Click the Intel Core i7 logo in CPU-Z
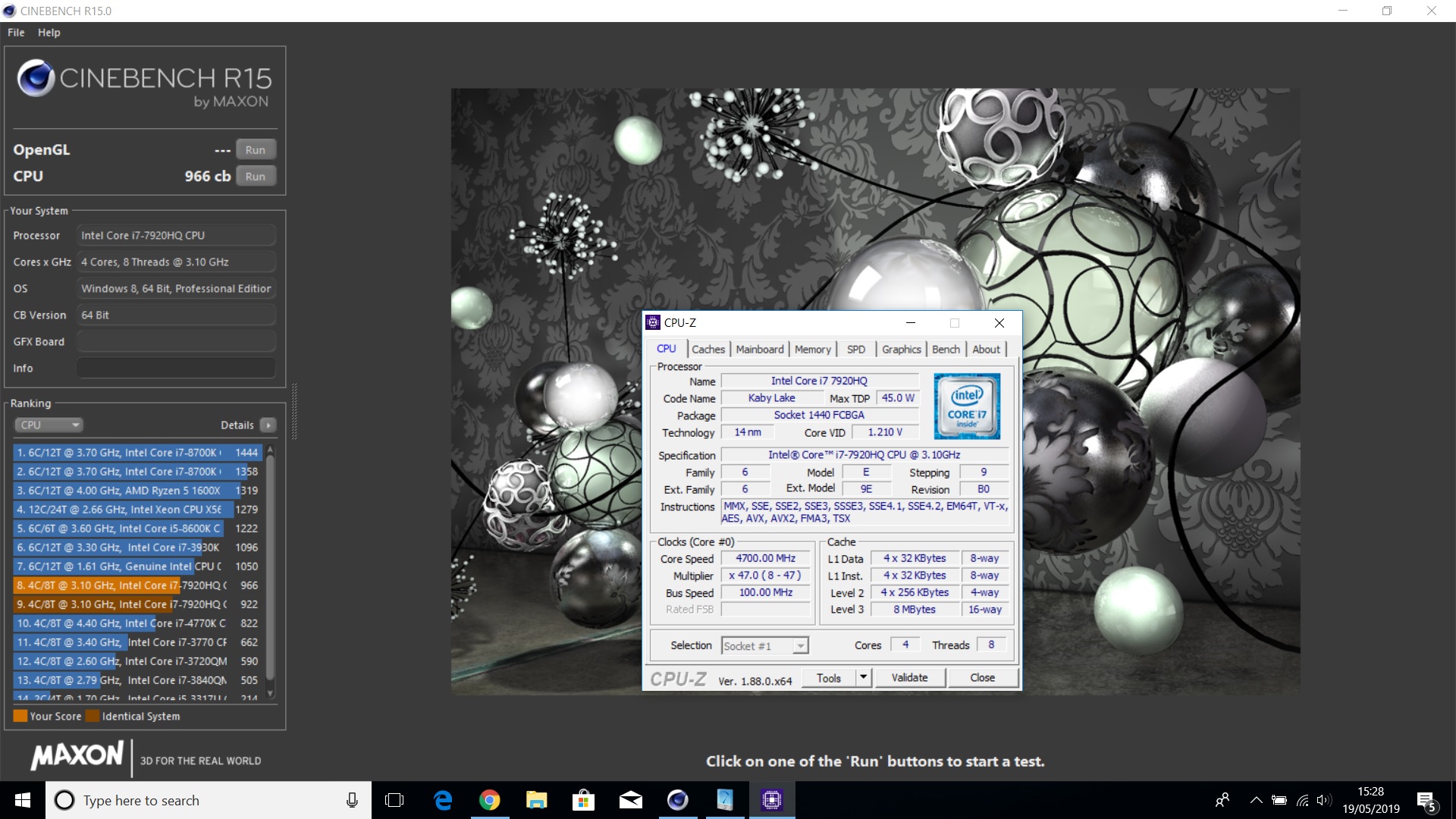The height and width of the screenshot is (819, 1456). point(967,406)
